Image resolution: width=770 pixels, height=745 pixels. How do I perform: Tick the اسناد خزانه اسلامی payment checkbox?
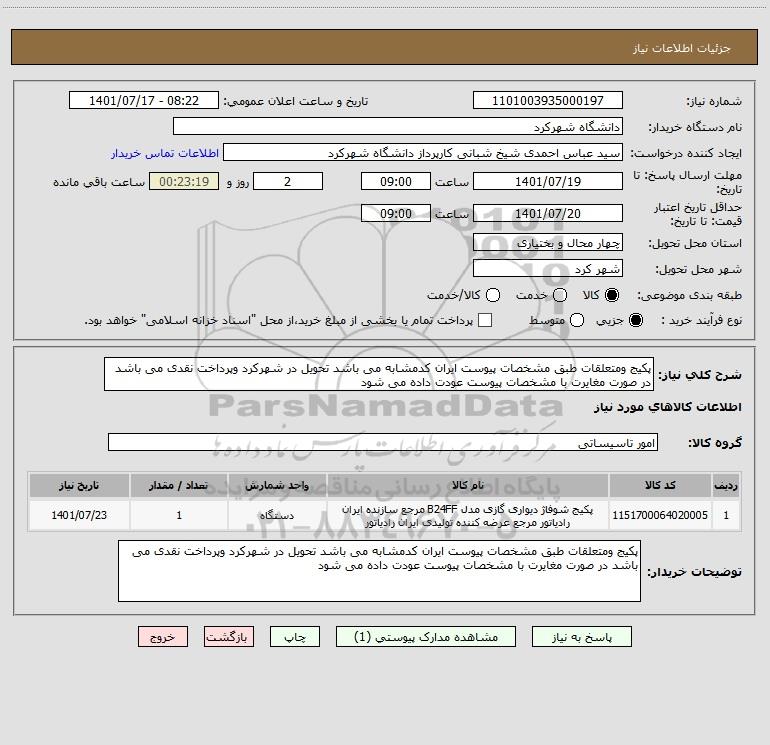[x=485, y=320]
